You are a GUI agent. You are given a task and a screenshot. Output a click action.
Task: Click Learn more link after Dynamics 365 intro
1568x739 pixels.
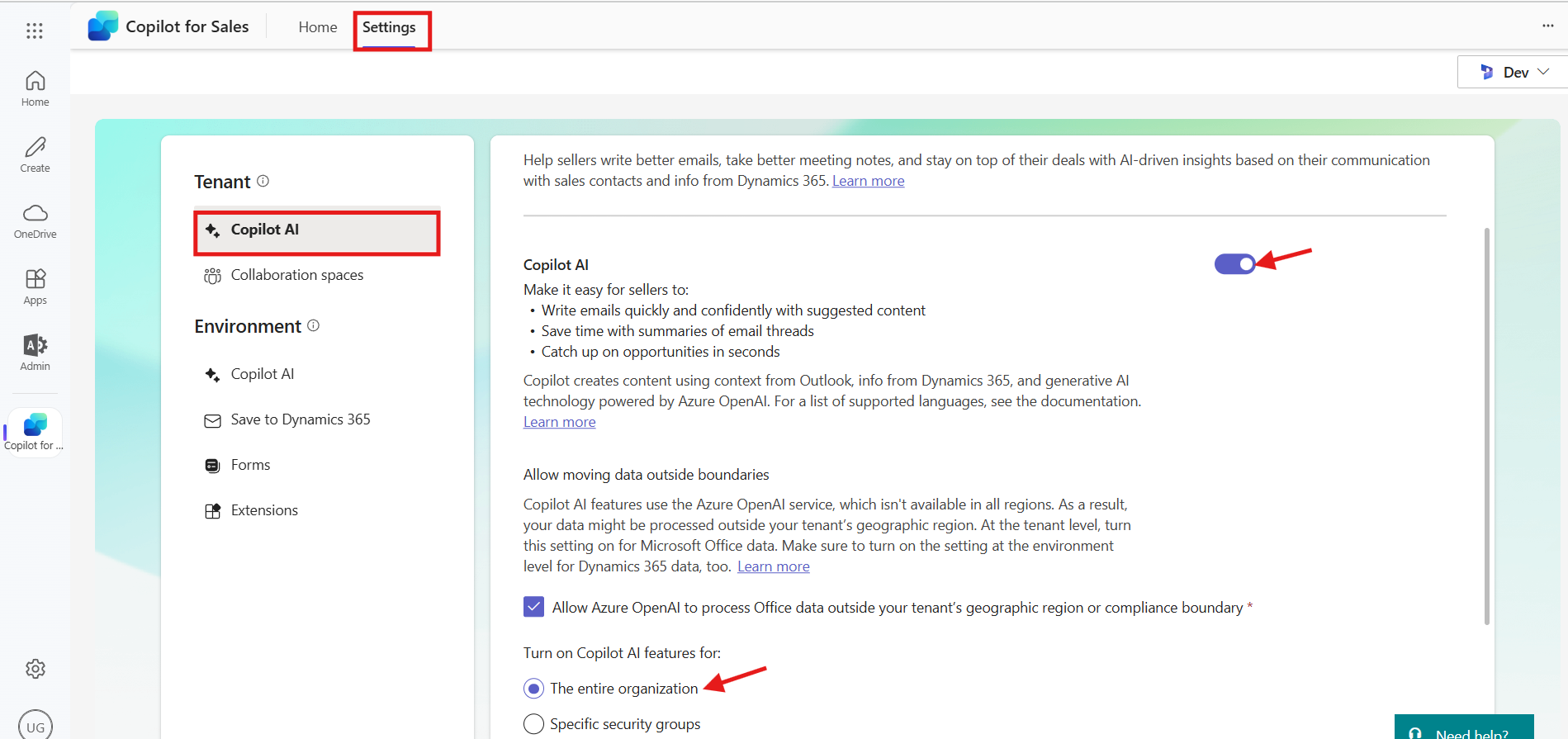click(868, 181)
